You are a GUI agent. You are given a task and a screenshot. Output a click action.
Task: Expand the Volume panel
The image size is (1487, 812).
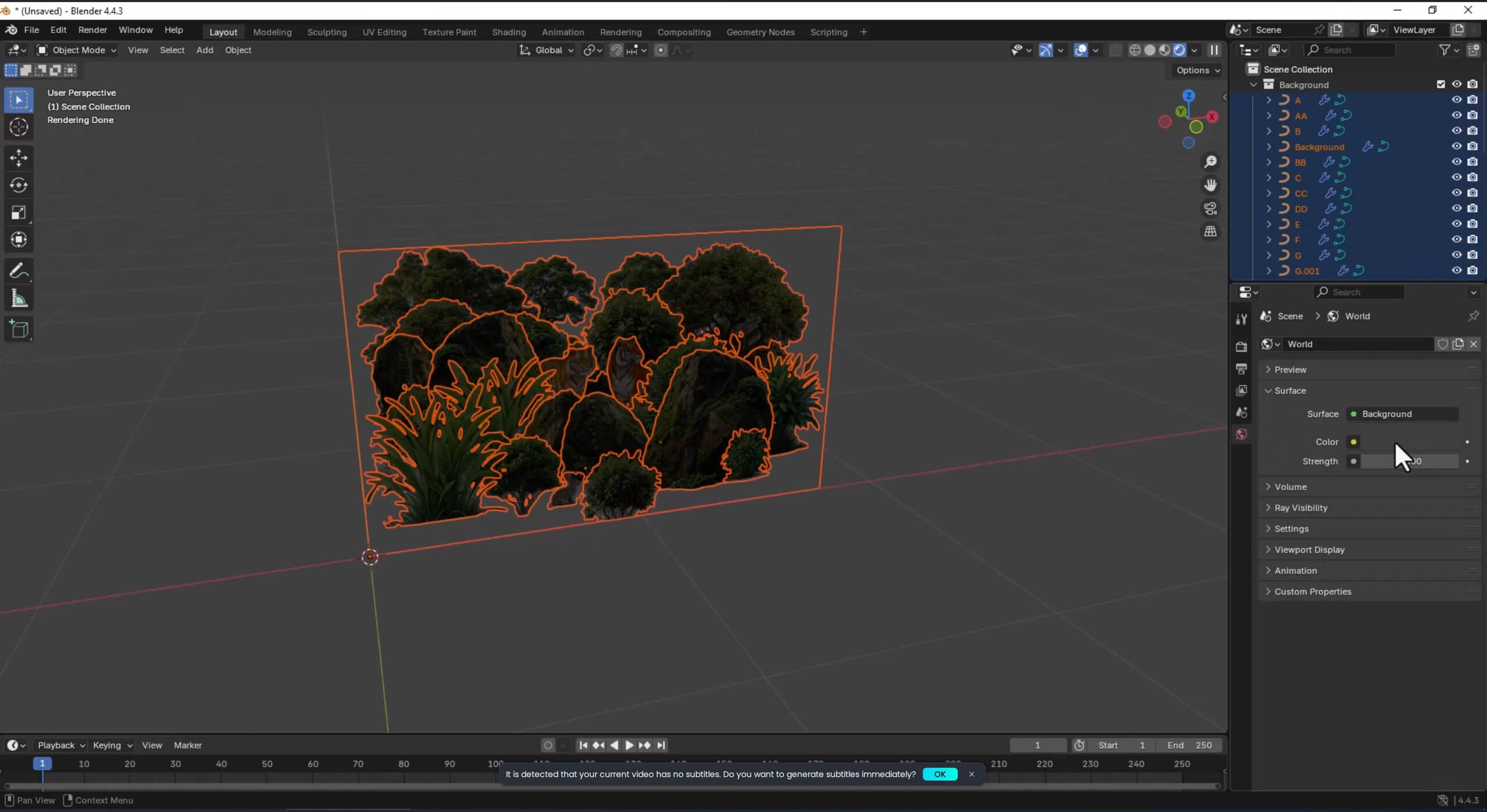tap(1369, 487)
